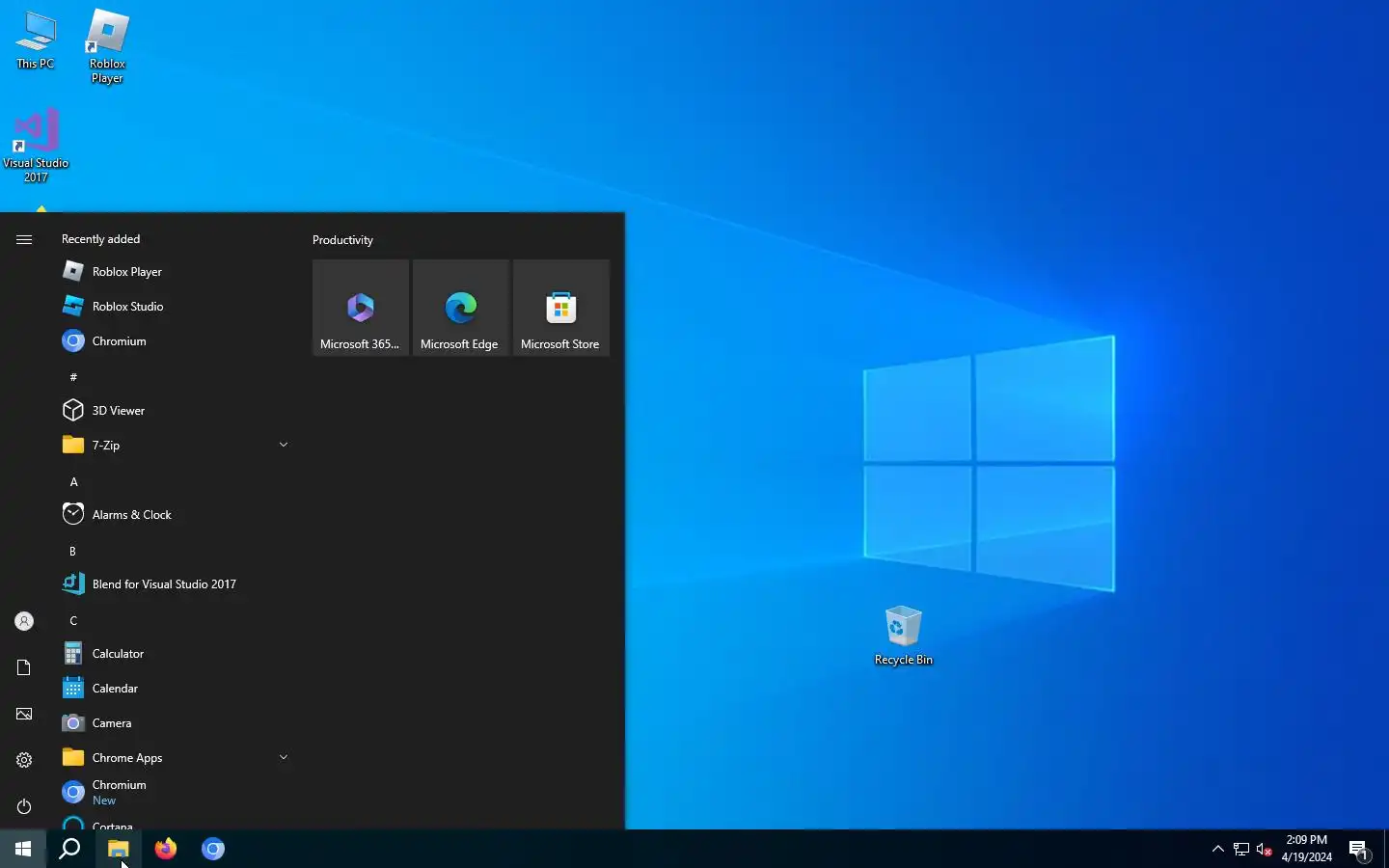Click the 'B' letter heading in app list
Image resolution: width=1389 pixels, height=868 pixels.
click(72, 551)
